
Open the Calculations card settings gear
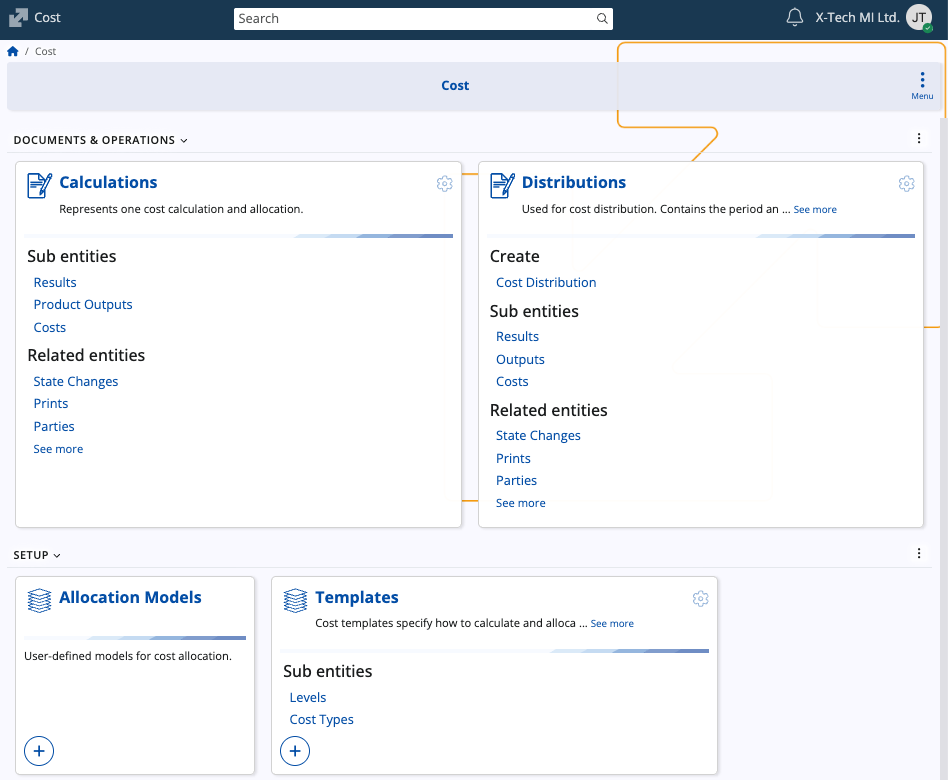[x=445, y=184]
